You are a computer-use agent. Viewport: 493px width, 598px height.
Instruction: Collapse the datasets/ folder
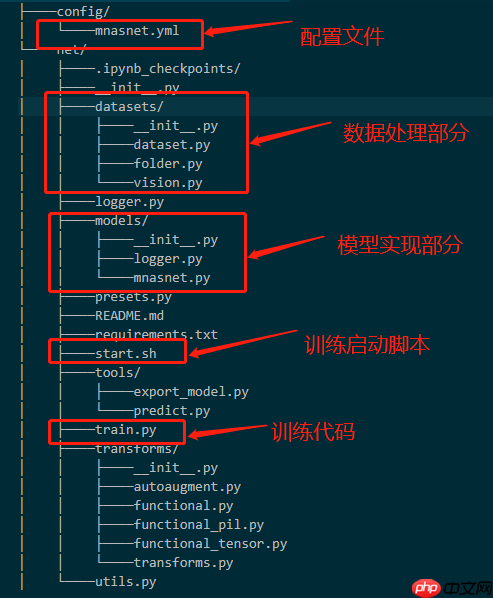129,106
